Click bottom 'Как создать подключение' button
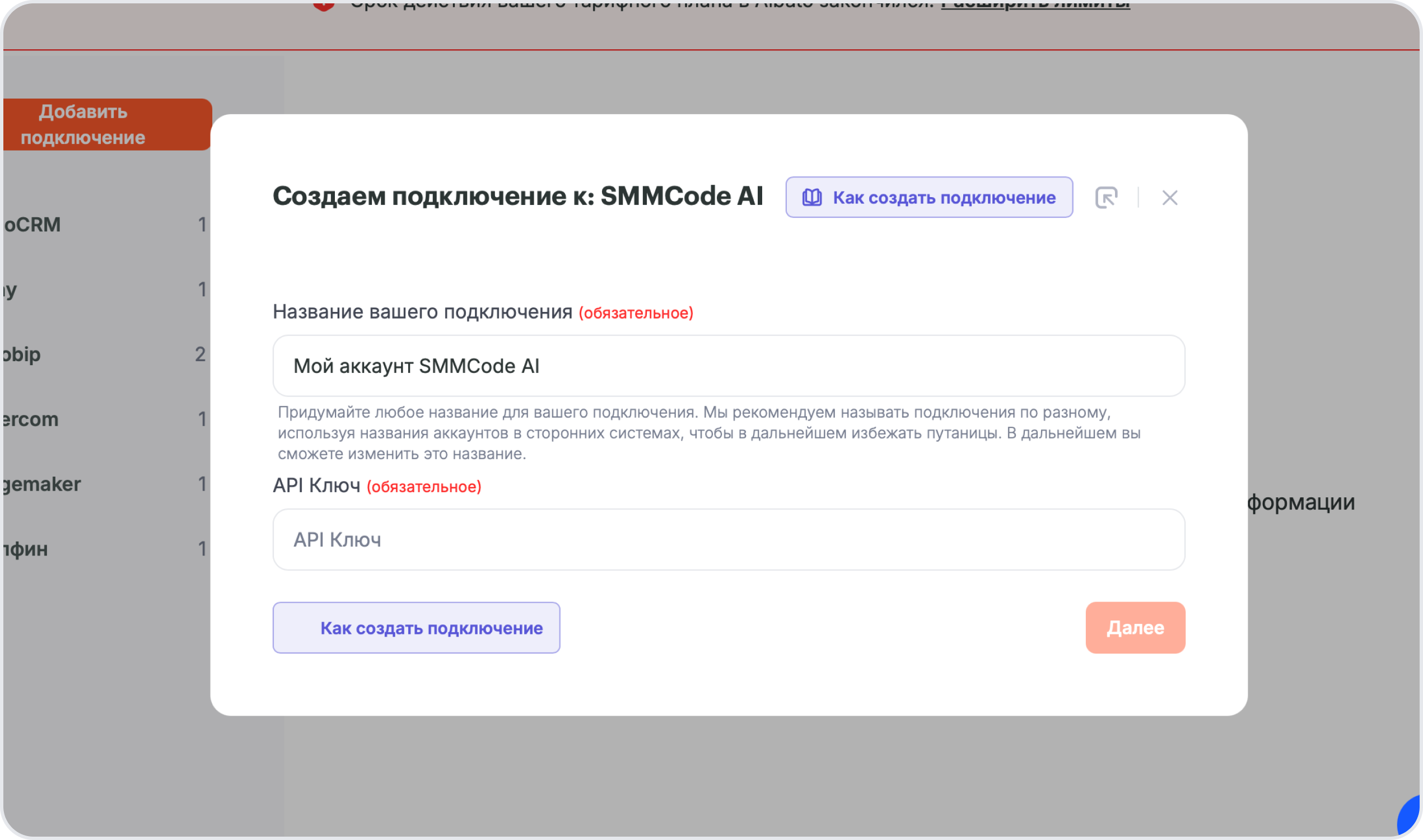 [416, 628]
